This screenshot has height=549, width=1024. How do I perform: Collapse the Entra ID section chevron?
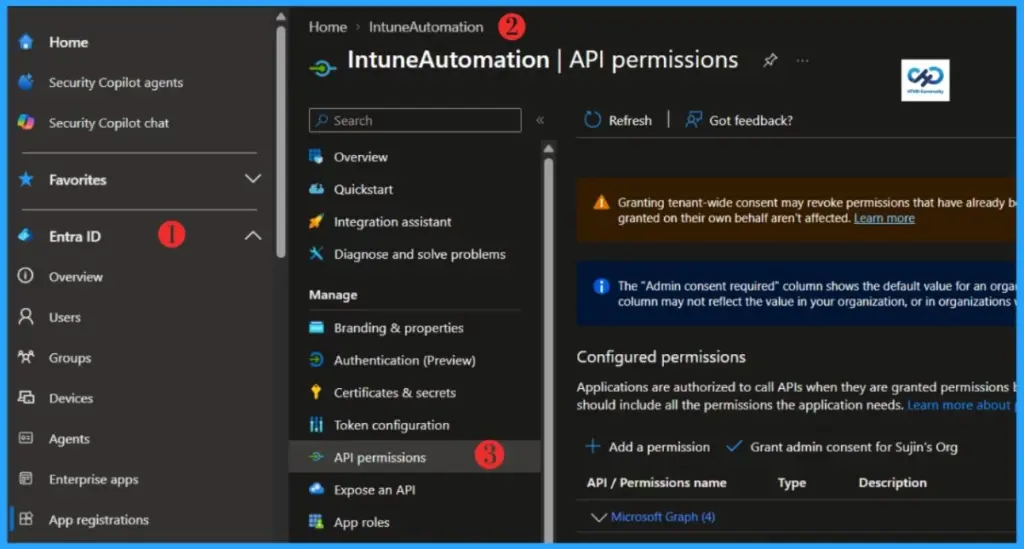tap(253, 236)
